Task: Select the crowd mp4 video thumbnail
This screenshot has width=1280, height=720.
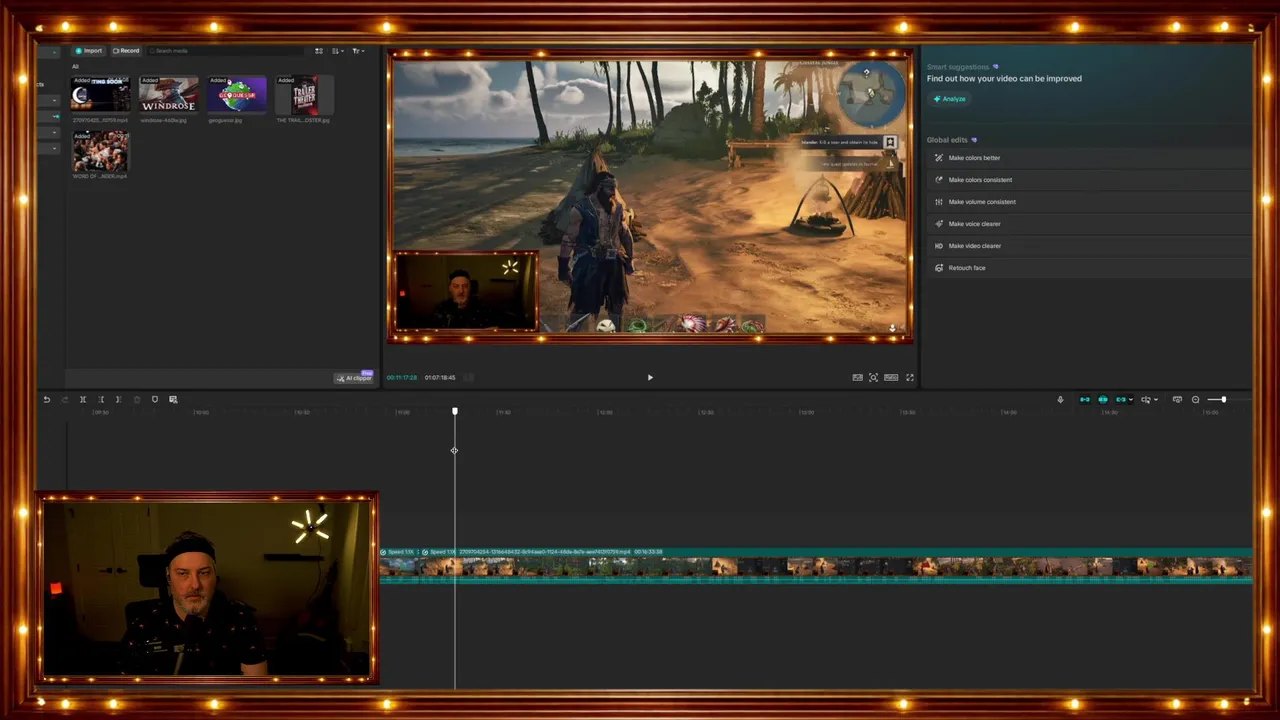Action: coord(100,151)
